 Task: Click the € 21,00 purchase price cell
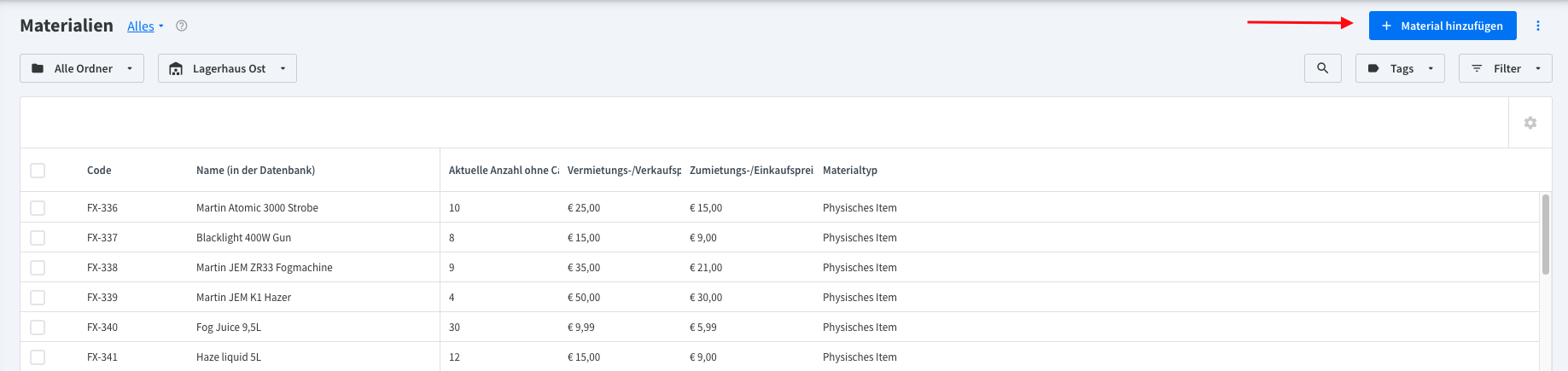pos(706,268)
